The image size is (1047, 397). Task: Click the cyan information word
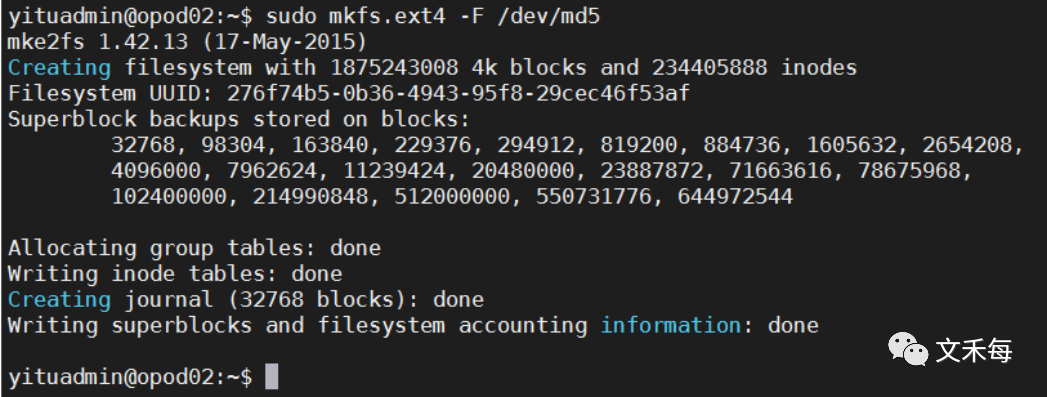point(670,325)
